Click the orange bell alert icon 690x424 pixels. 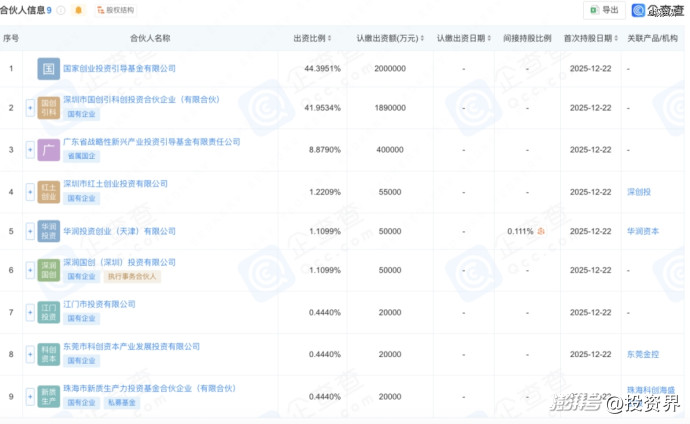(79, 10)
